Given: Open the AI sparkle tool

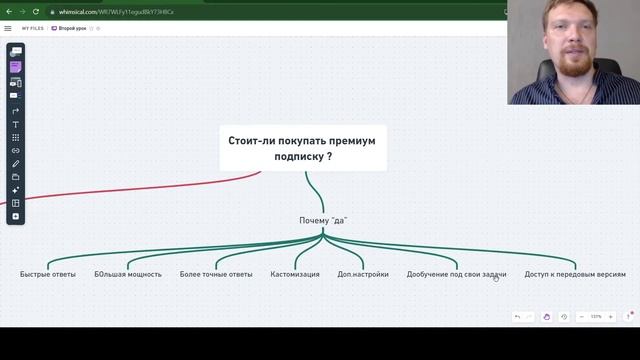Looking at the screenshot, I should coord(16,190).
